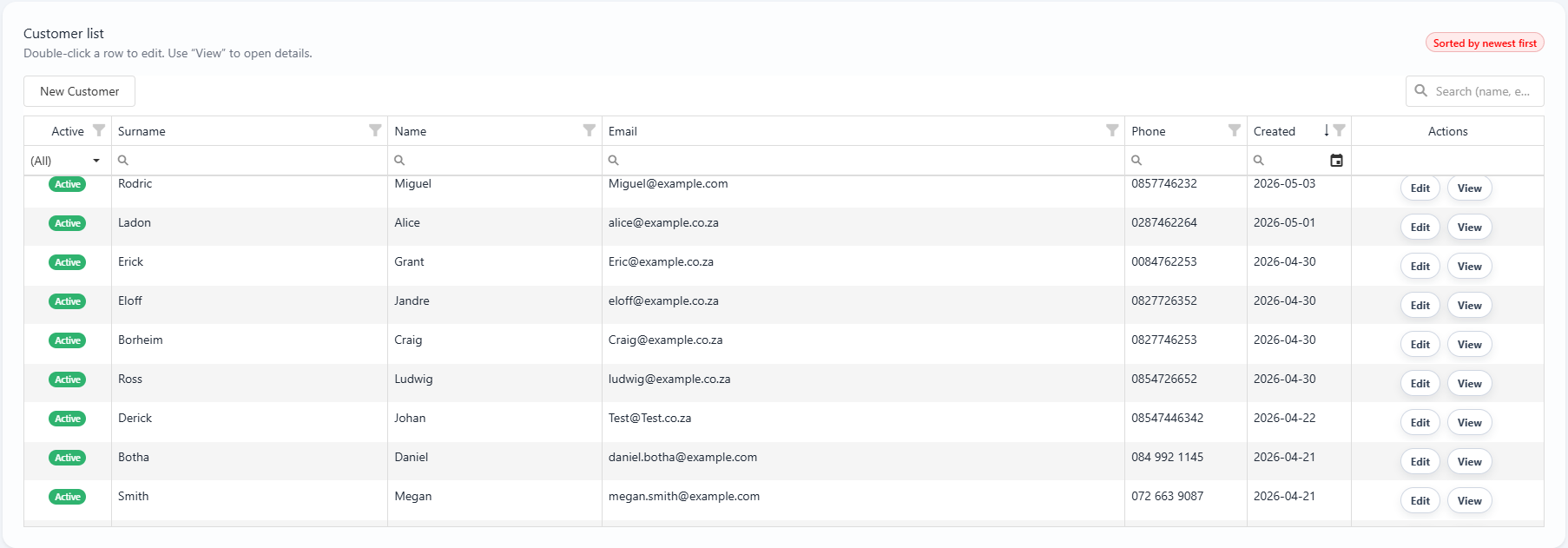The width and height of the screenshot is (1568, 548).
Task: Edit the Derick Johan customer row
Action: 1420,423
